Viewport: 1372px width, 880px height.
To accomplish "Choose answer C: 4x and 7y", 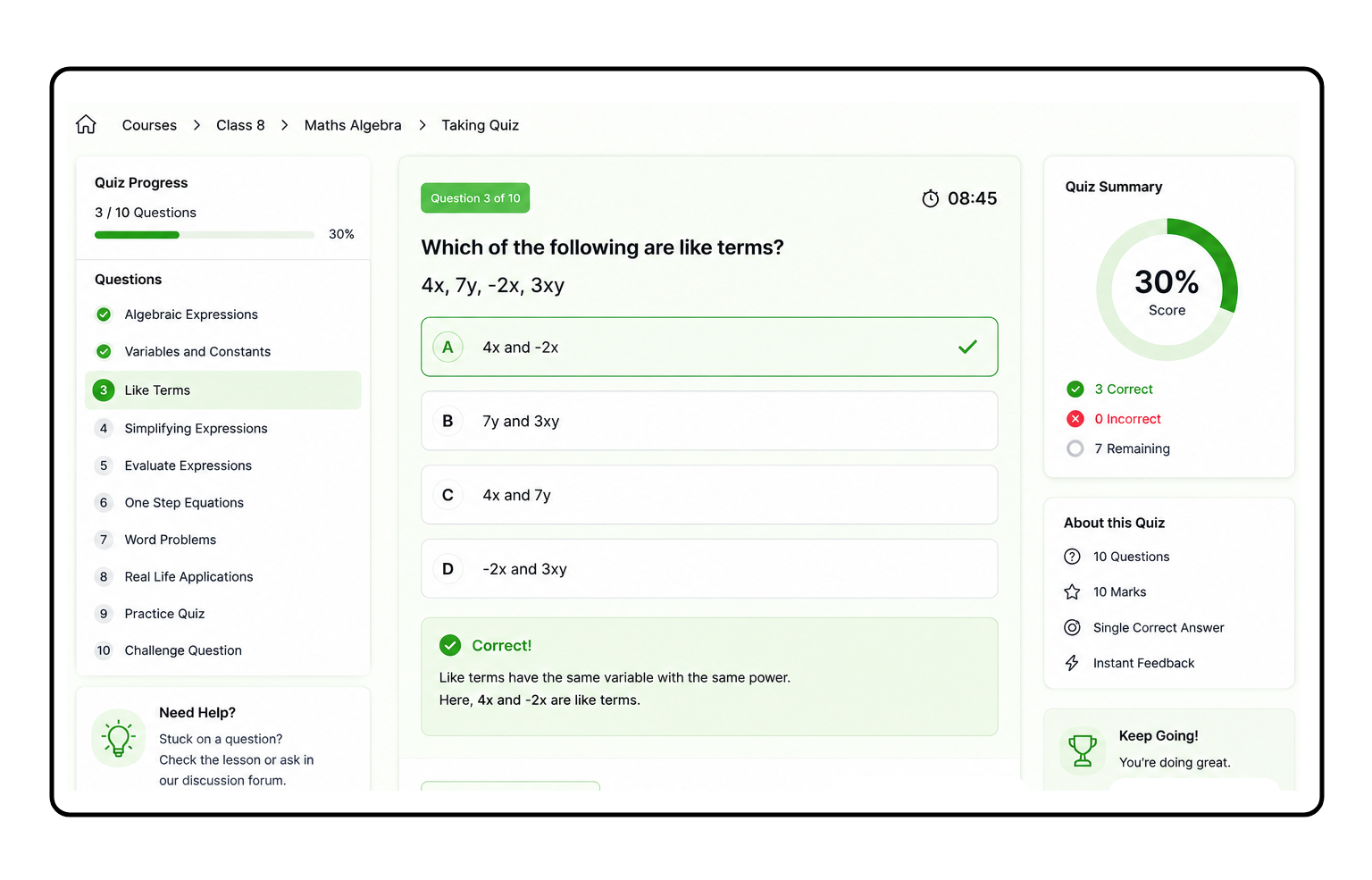I will [709, 495].
